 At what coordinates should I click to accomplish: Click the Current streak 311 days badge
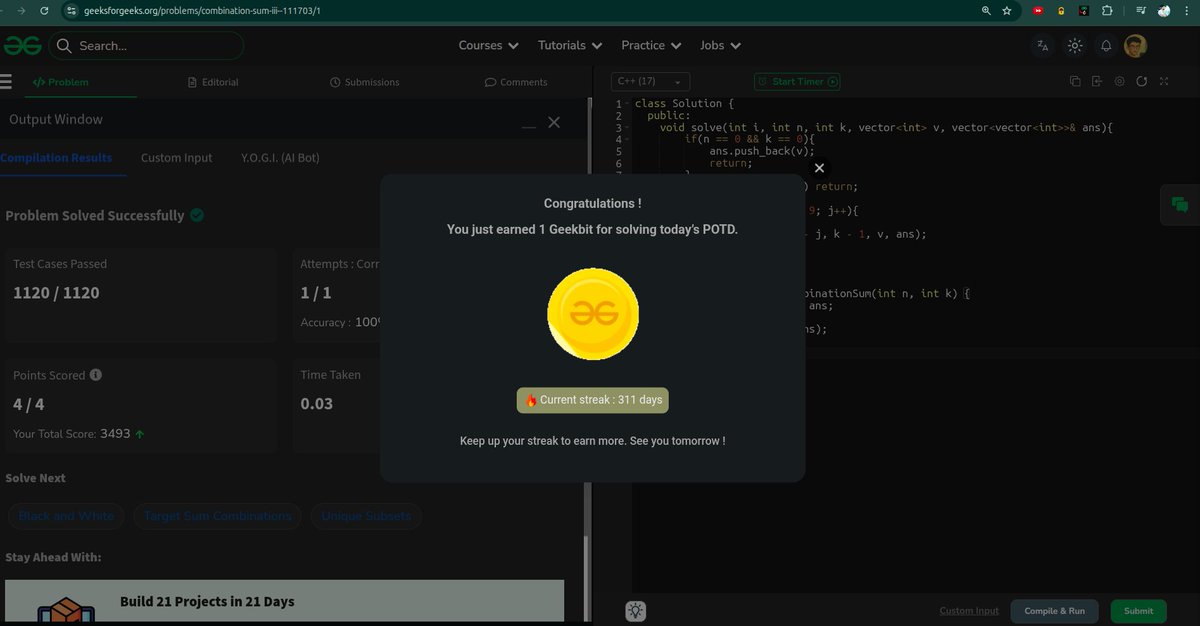pyautogui.click(x=593, y=400)
